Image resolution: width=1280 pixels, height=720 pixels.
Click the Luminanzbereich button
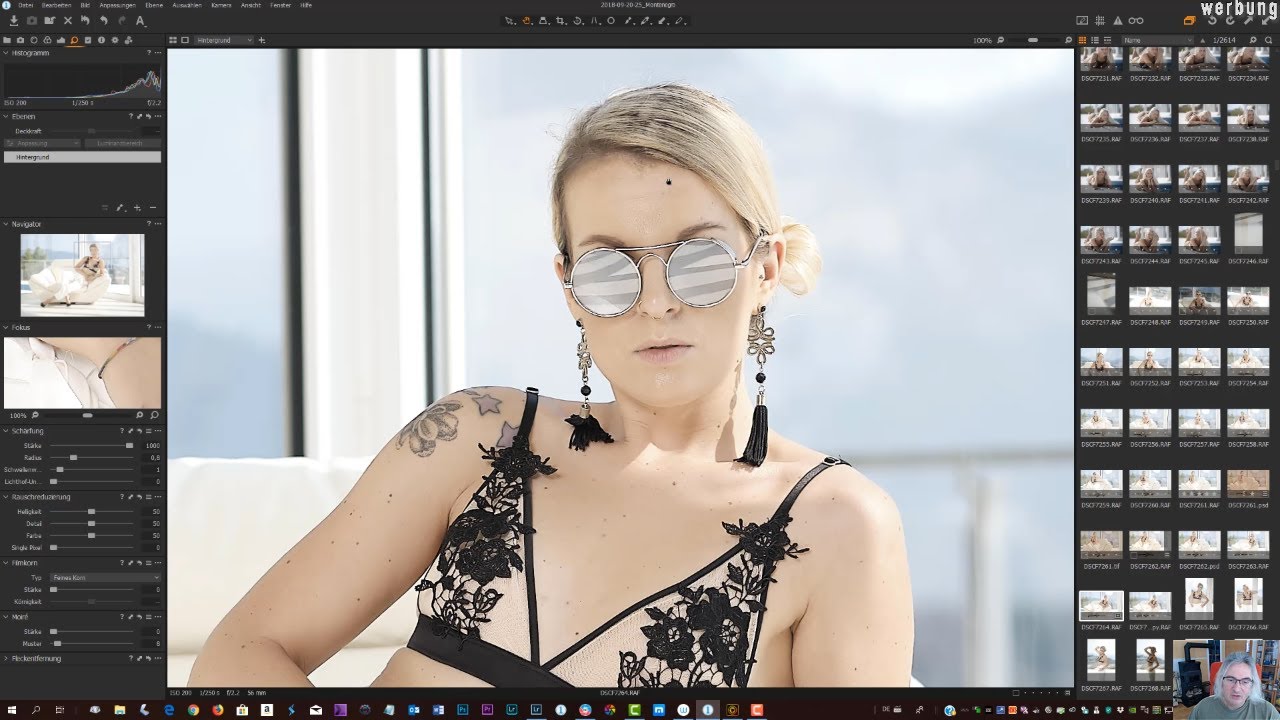click(x=122, y=144)
